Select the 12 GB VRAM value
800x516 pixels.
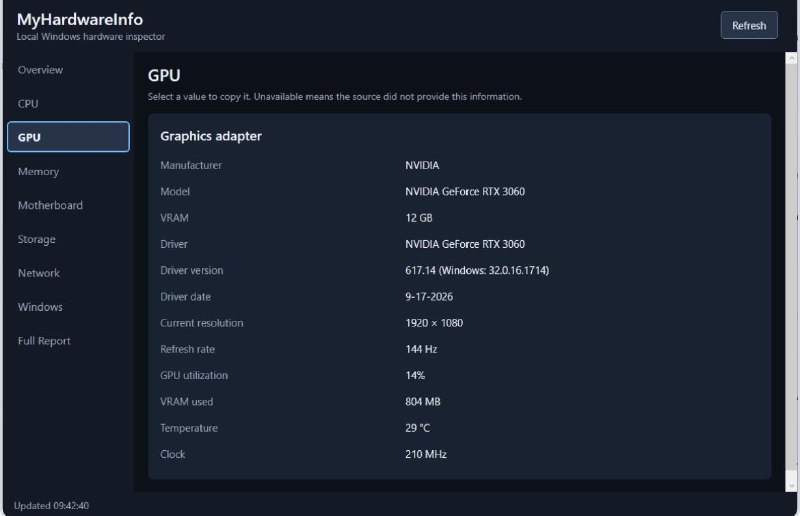[419, 218]
